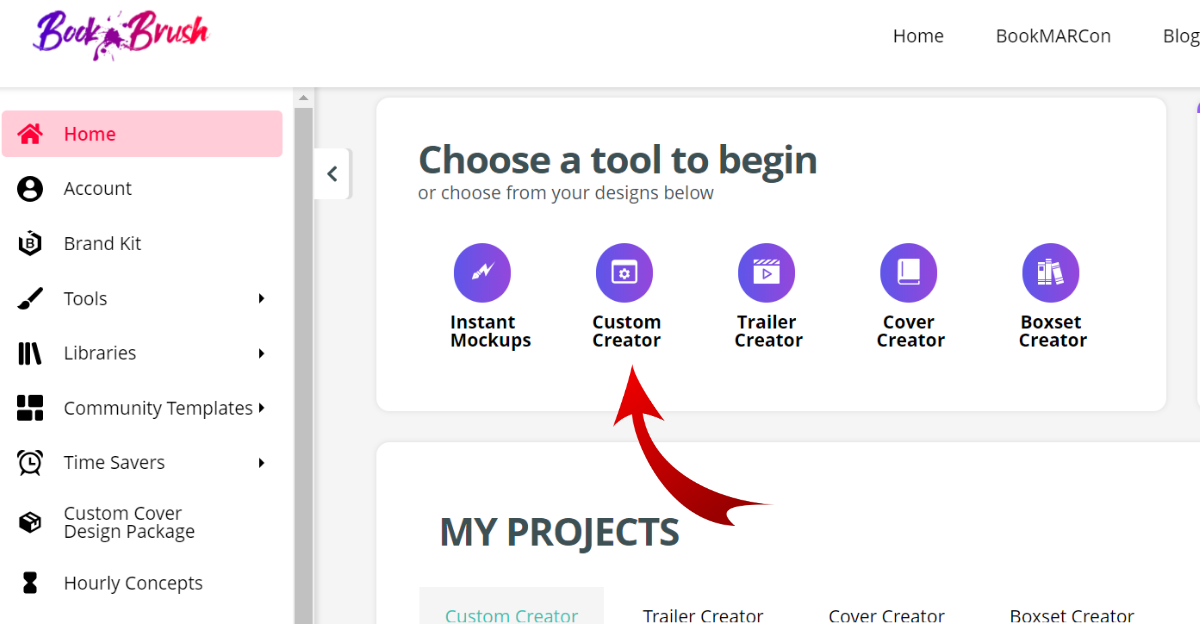
Task: Click the Community Templates grid icon
Action: pos(30,408)
